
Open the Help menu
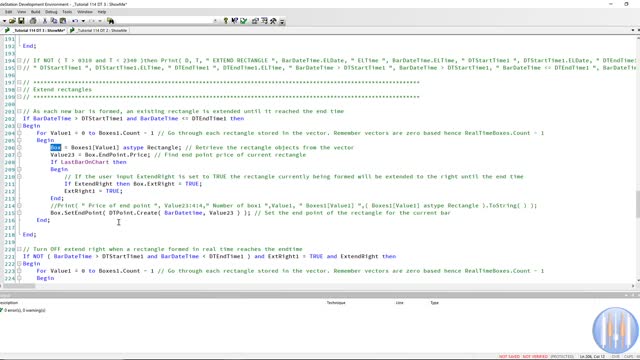click(x=102, y=12)
